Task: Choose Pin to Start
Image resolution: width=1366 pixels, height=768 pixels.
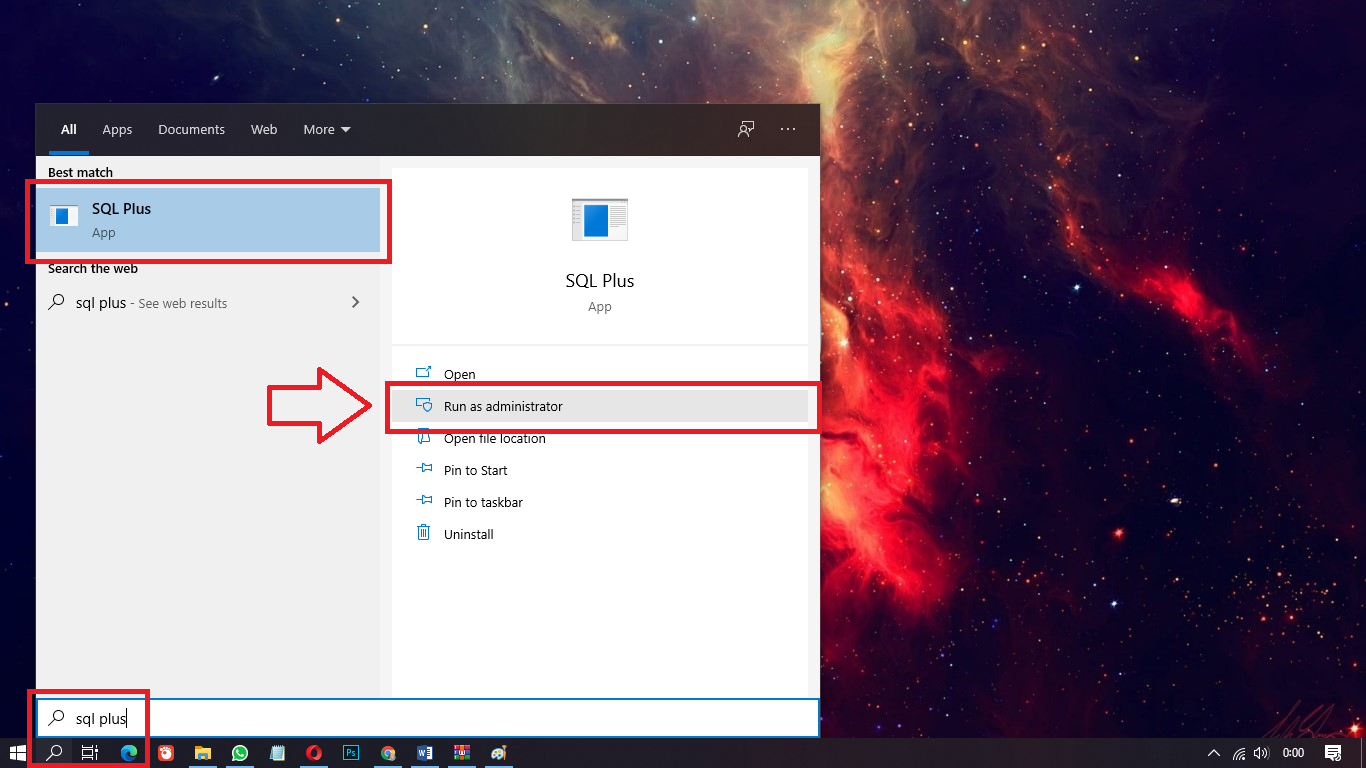Action: [600, 470]
